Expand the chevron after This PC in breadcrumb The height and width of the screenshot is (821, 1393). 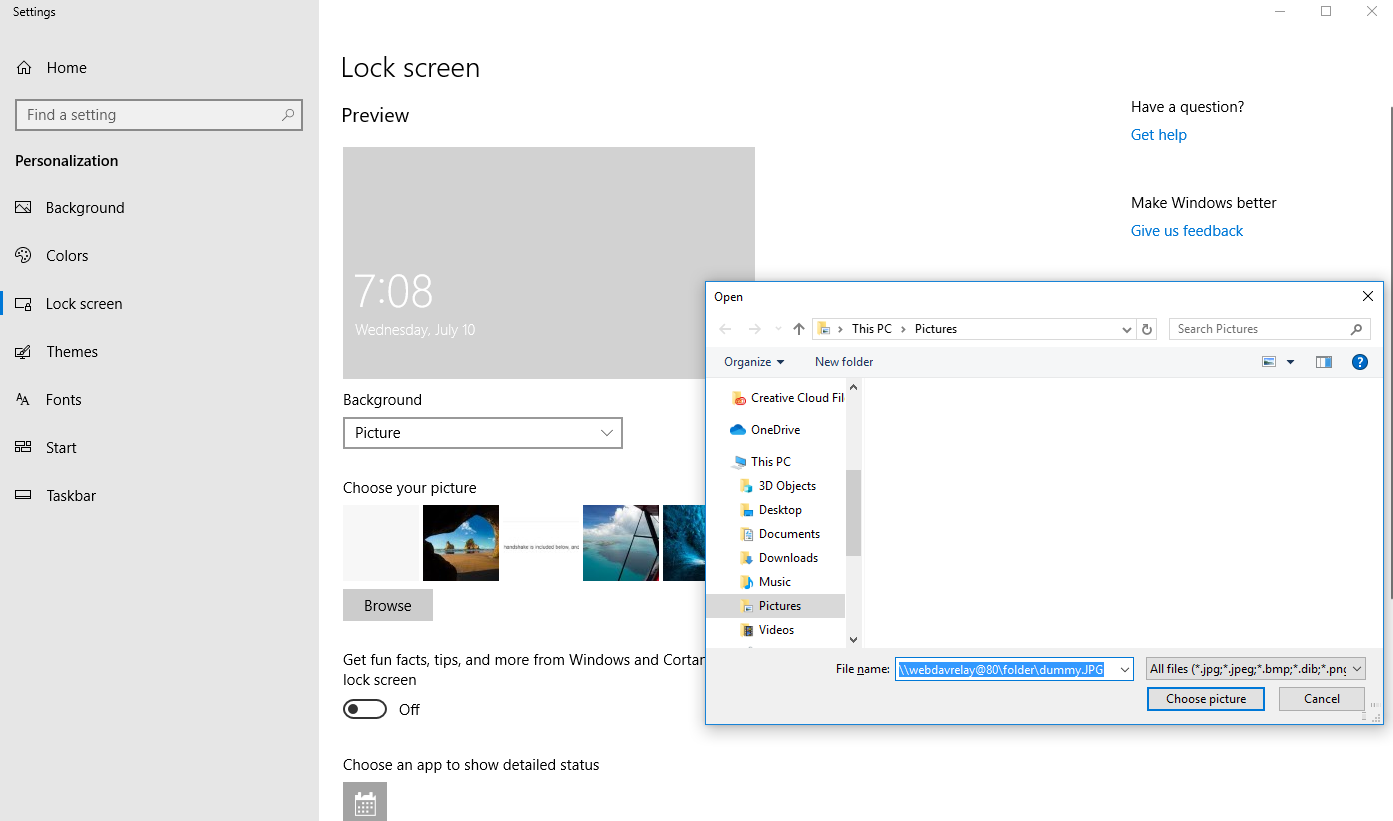point(902,329)
